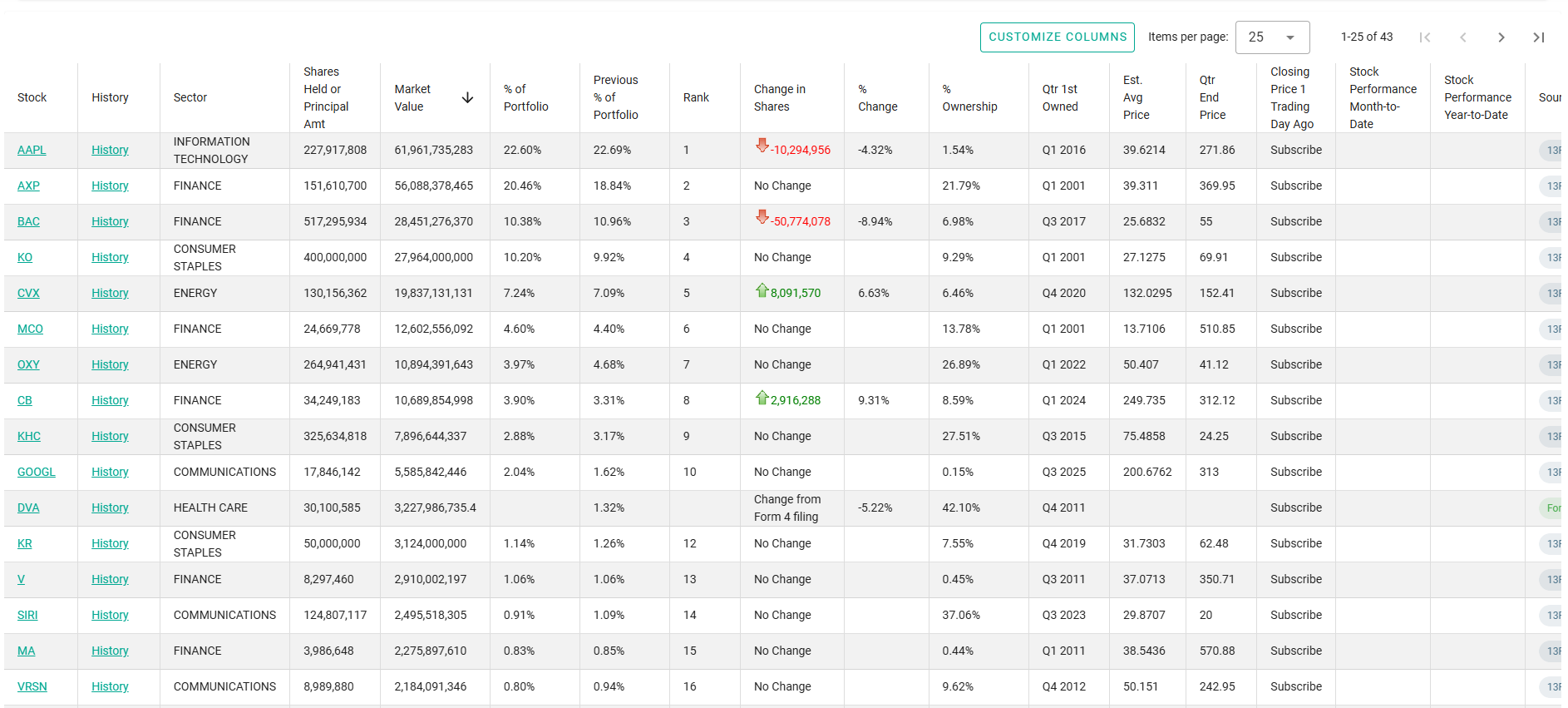Click the previous page pagination arrow
The height and width of the screenshot is (708, 1568).
click(x=1463, y=37)
